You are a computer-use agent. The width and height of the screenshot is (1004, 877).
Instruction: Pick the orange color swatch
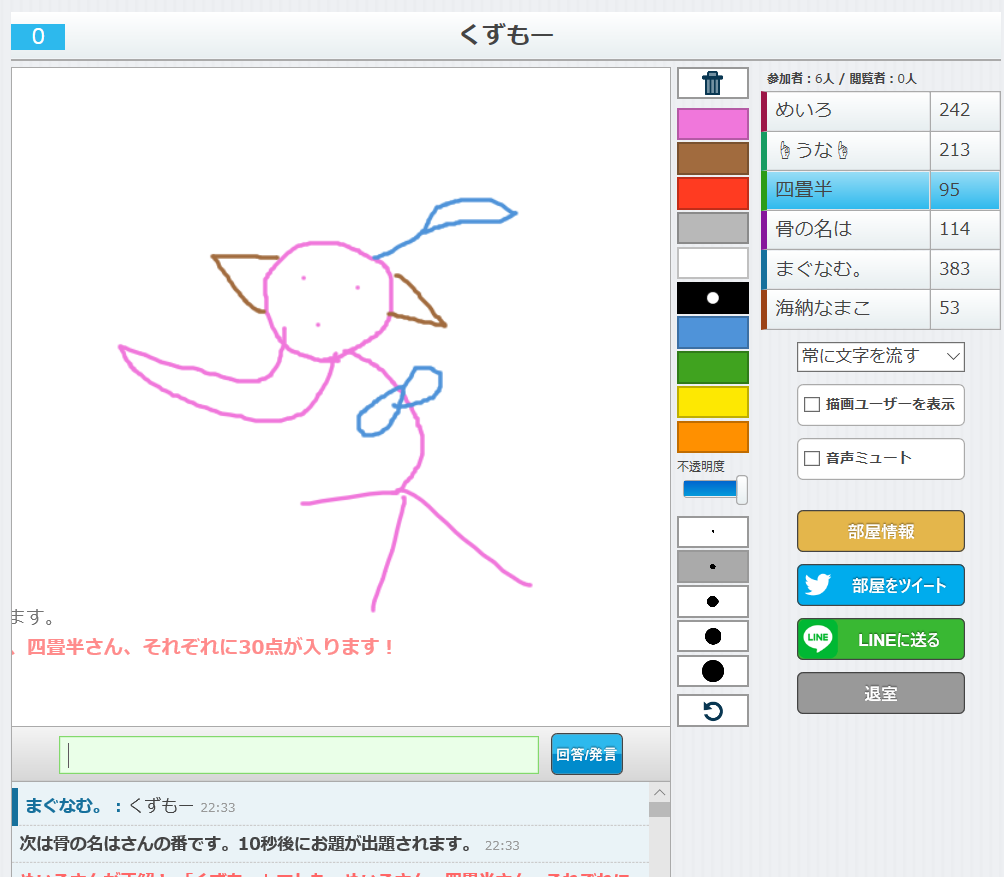click(x=713, y=437)
